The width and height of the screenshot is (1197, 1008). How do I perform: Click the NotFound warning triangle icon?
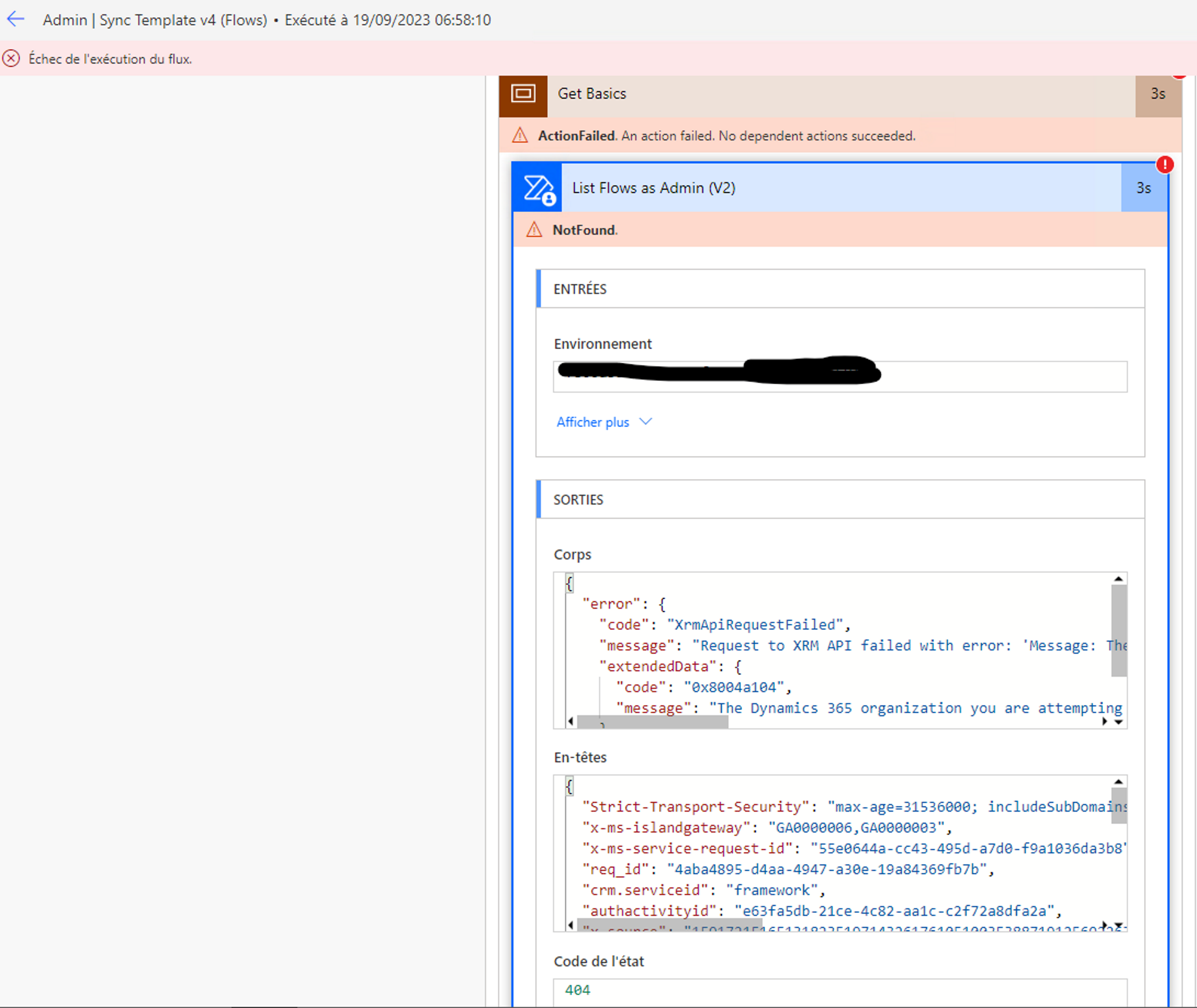(x=534, y=230)
